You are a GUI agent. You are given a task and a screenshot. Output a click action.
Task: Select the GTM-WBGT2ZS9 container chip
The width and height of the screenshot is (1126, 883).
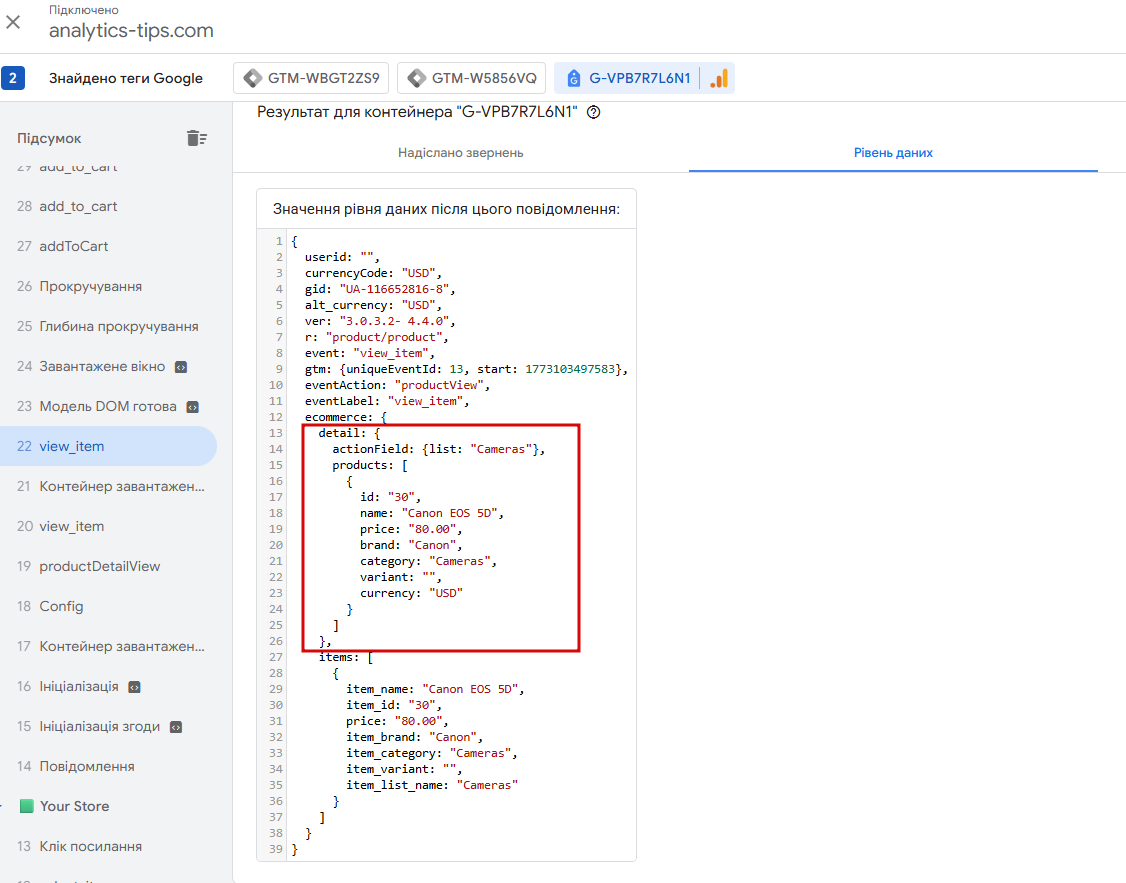point(312,78)
